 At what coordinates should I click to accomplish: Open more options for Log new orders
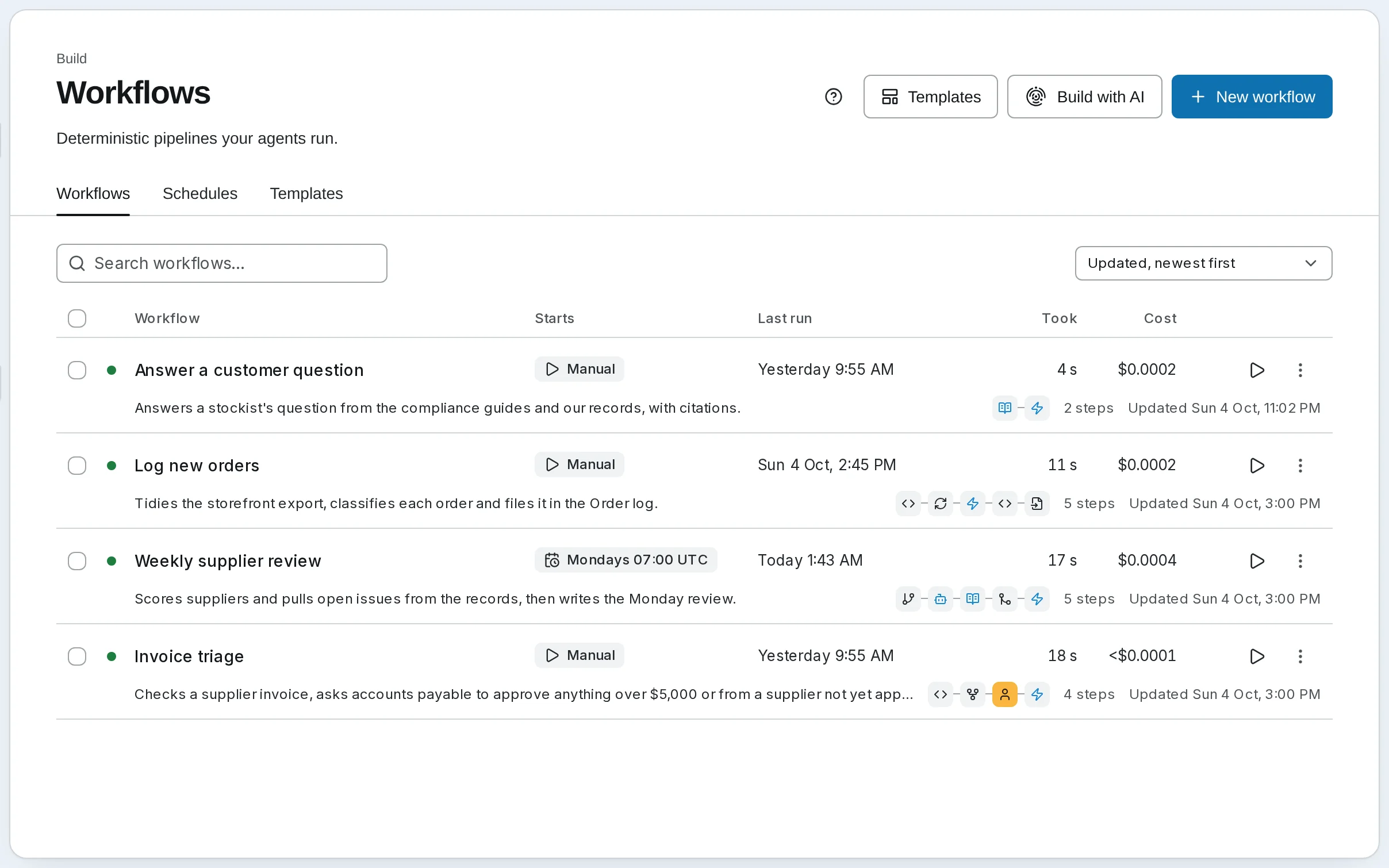(1300, 466)
